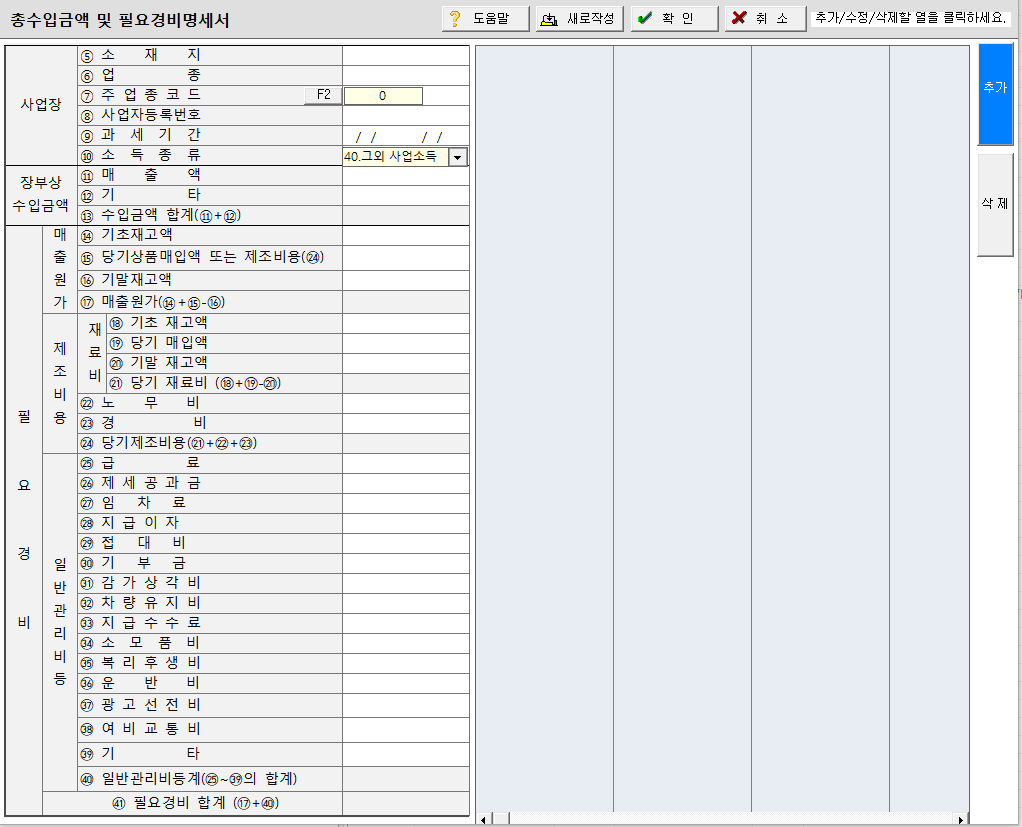
Task: Open the 소득종류 dropdown arrow
Action: point(458,157)
